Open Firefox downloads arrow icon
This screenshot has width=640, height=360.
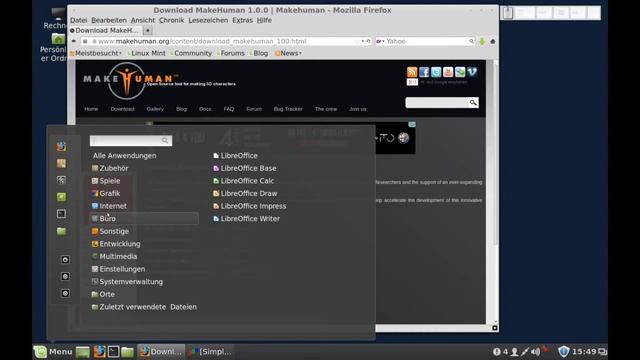(x=482, y=41)
